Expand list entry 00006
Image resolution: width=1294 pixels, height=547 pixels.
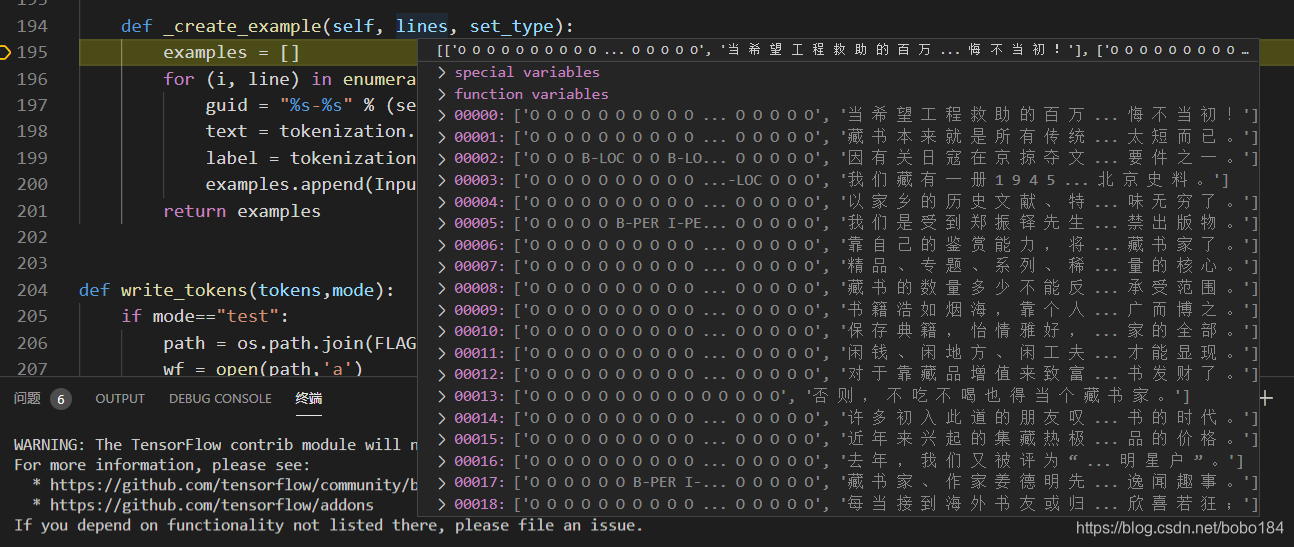pos(442,245)
